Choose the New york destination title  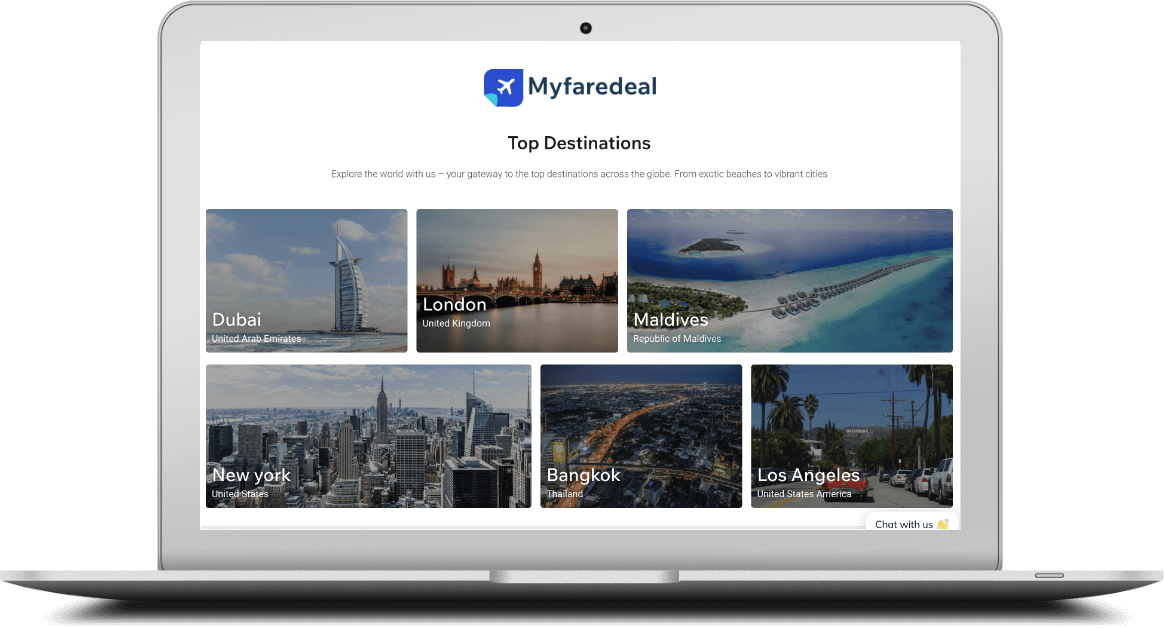[x=251, y=475]
